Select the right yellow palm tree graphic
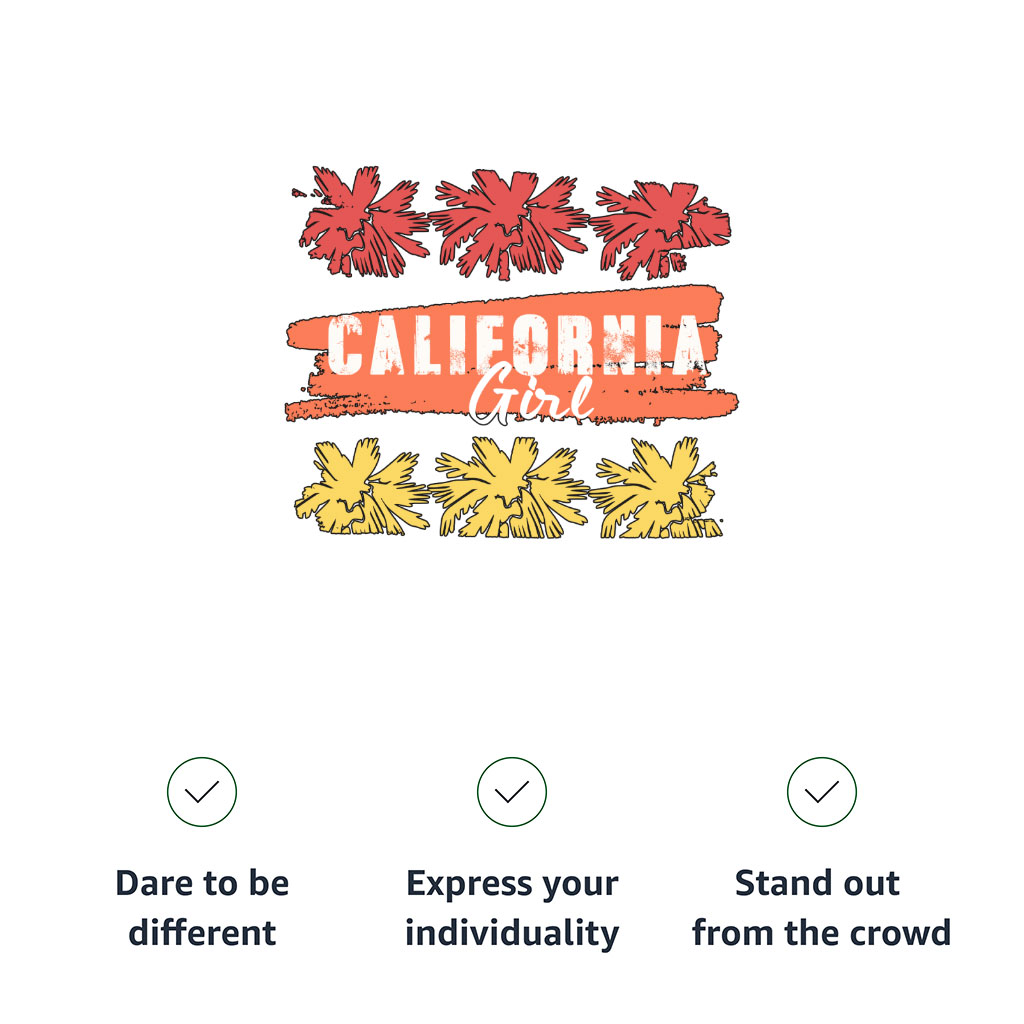Image resolution: width=1024 pixels, height=1024 pixels. coord(656,488)
